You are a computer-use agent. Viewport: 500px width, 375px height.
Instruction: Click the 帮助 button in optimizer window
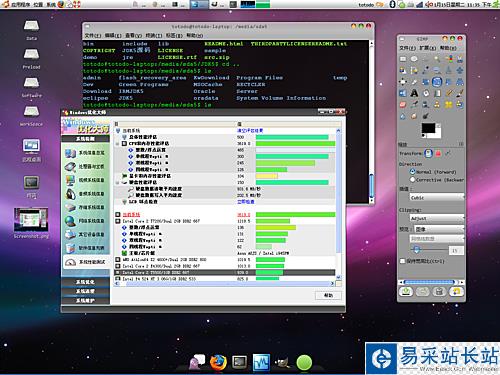pyautogui.click(x=328, y=295)
